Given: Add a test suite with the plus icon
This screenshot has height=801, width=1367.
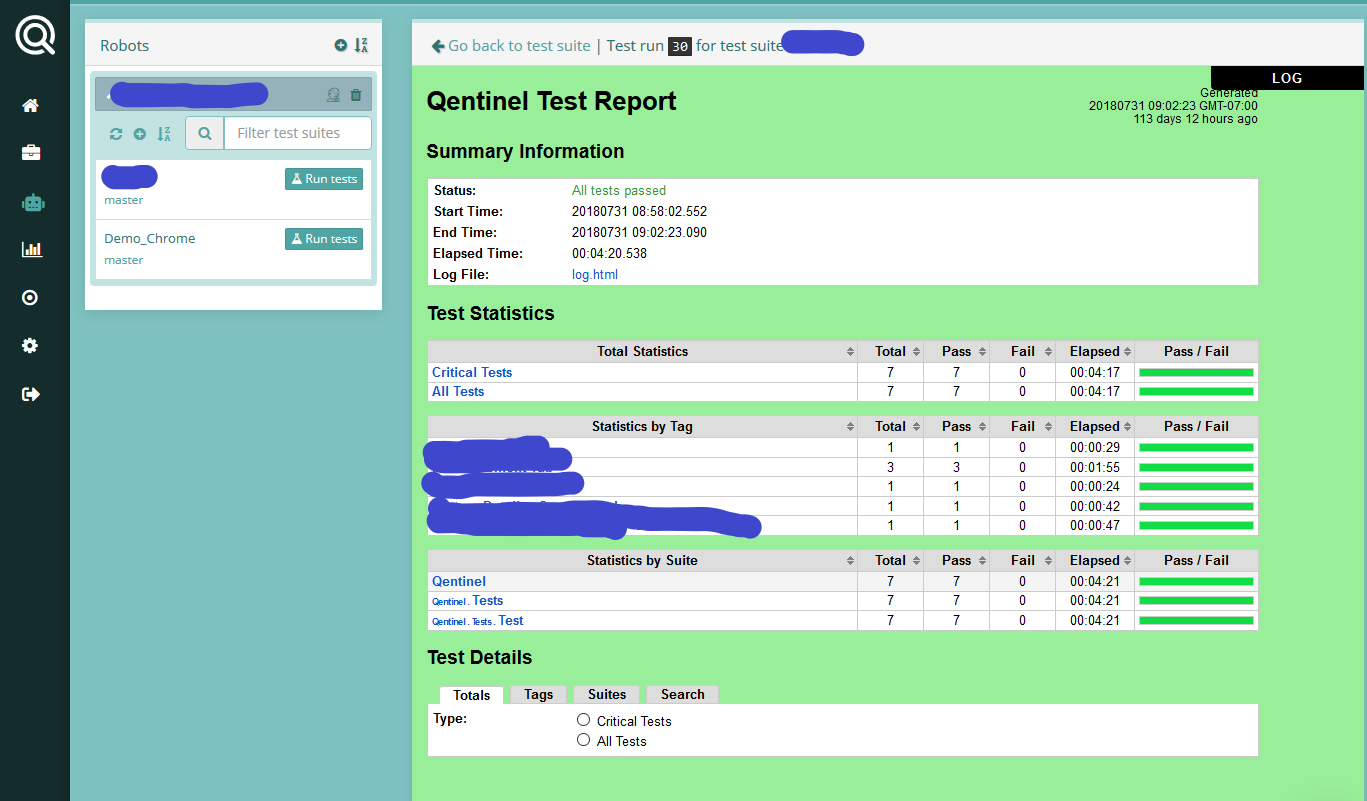Looking at the screenshot, I should point(140,133).
